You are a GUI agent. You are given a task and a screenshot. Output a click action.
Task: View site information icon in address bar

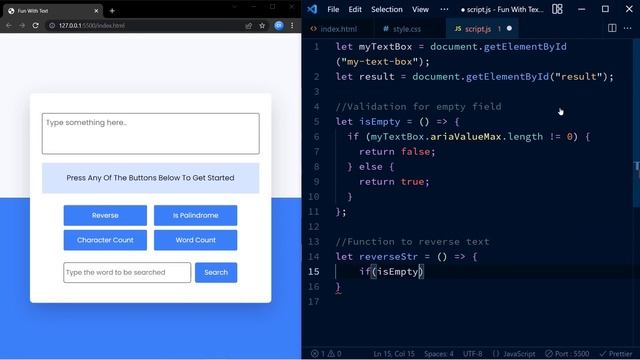click(x=52, y=25)
